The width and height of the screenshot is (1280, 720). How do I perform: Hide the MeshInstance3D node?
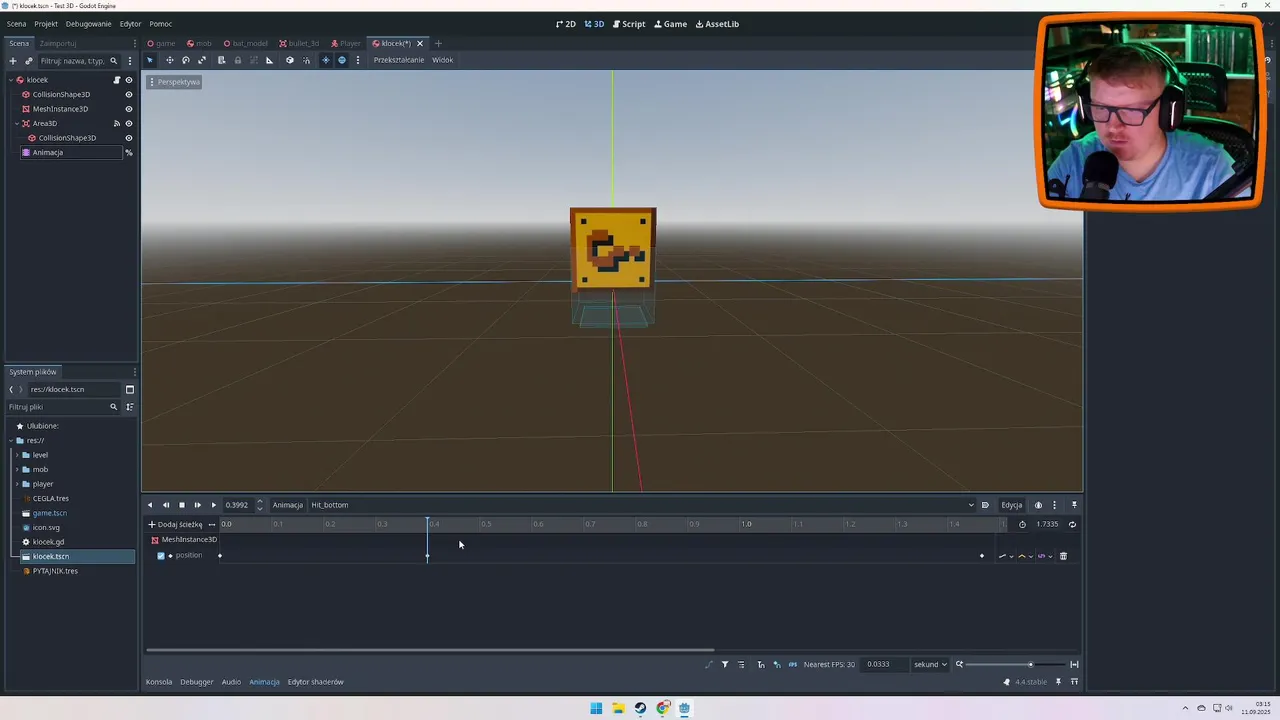[x=128, y=109]
